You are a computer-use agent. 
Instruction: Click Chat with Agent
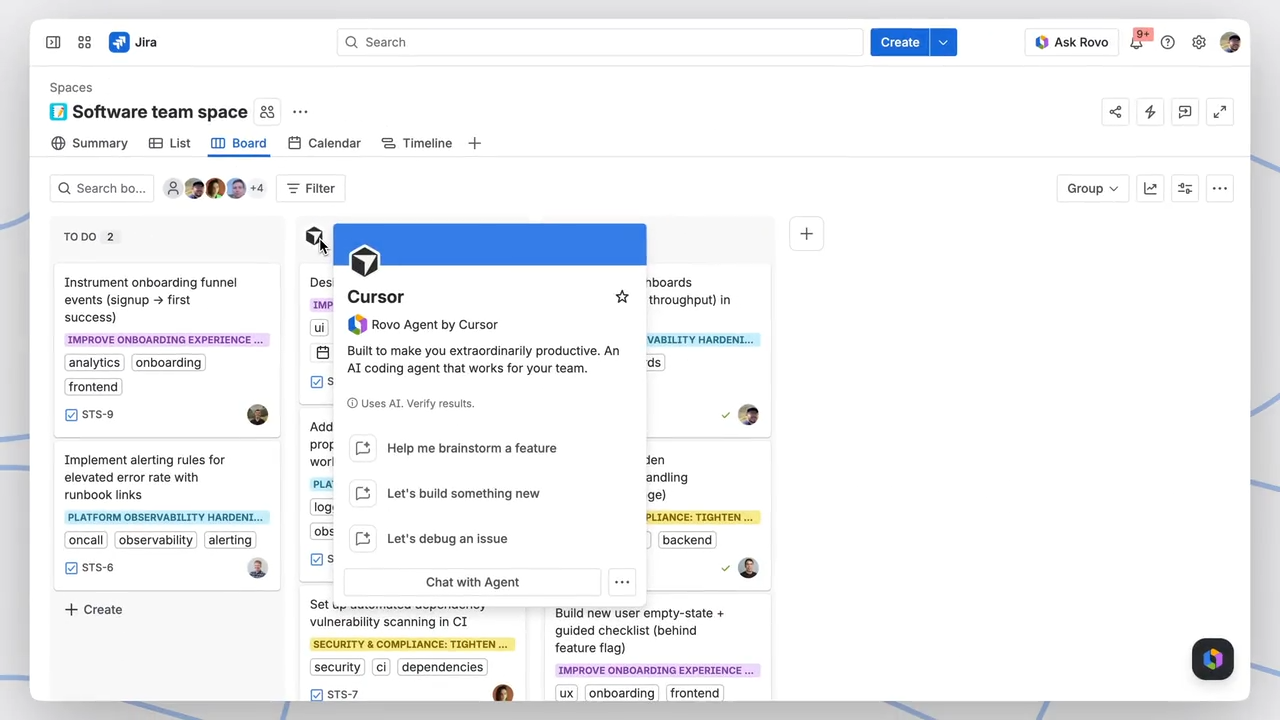(x=472, y=582)
